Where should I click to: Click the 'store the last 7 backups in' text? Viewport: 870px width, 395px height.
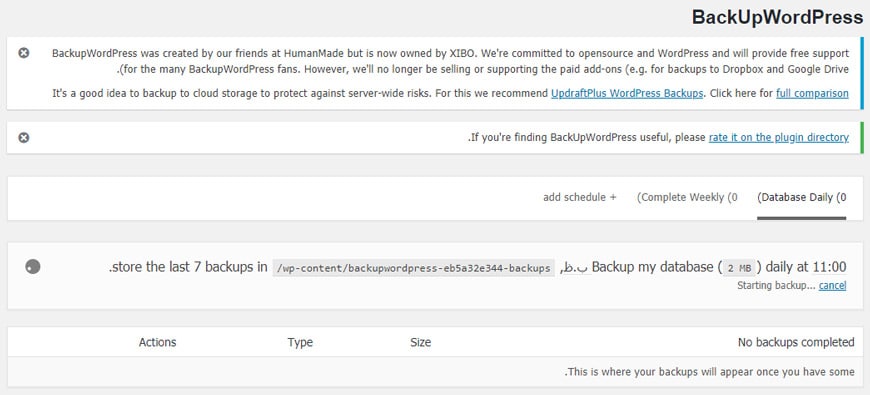(x=188, y=267)
